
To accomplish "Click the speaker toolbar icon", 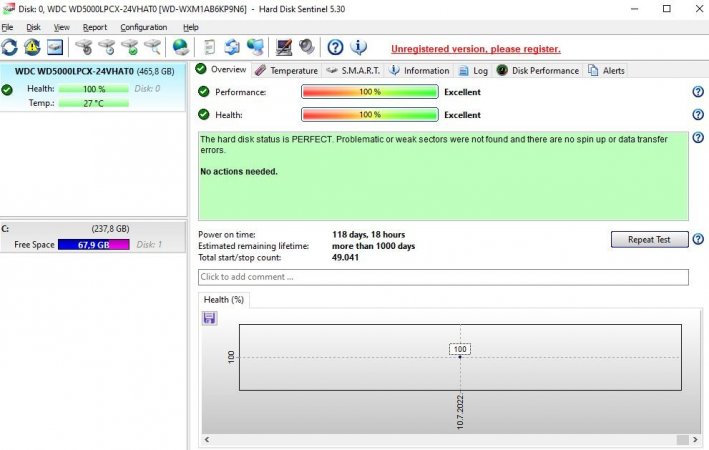I will (307, 47).
